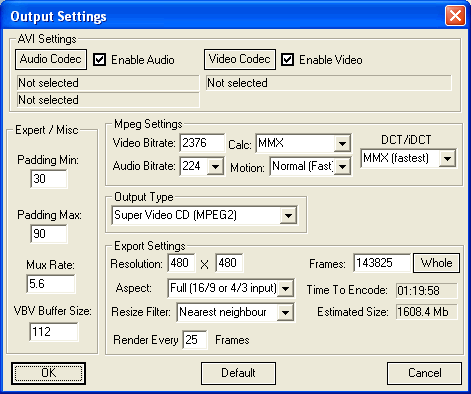Expand the Resize Filter Nearest neighbour dropdown

(x=285, y=312)
